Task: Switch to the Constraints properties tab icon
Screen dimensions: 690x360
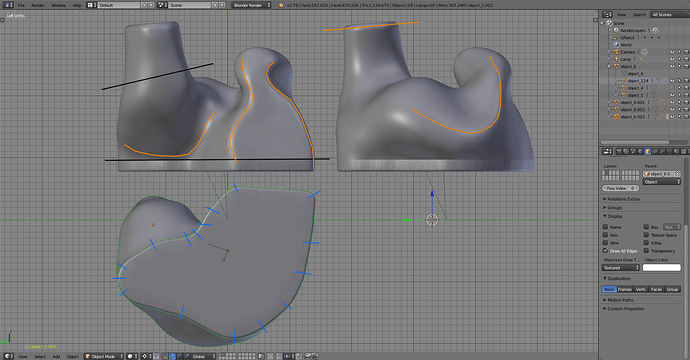Action: pos(655,151)
